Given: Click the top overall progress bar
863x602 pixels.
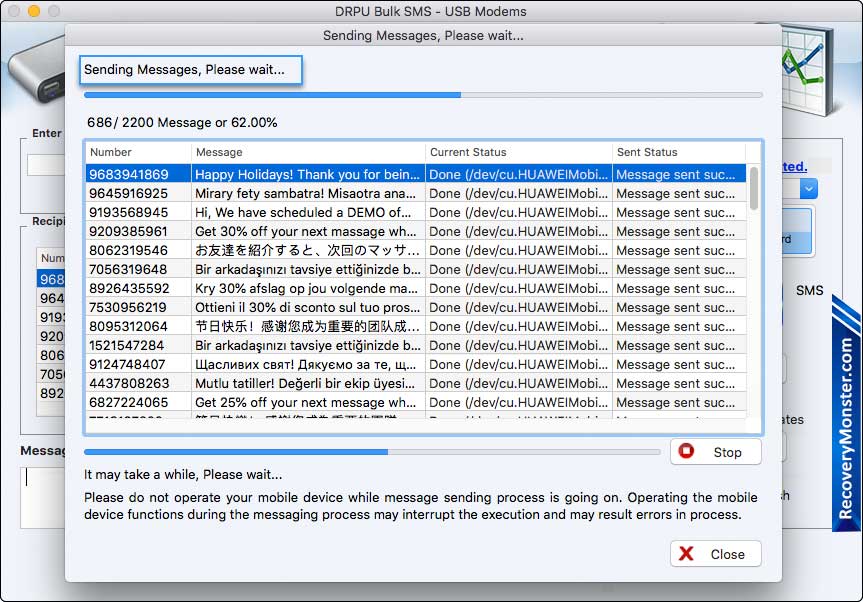Looking at the screenshot, I should (x=423, y=95).
